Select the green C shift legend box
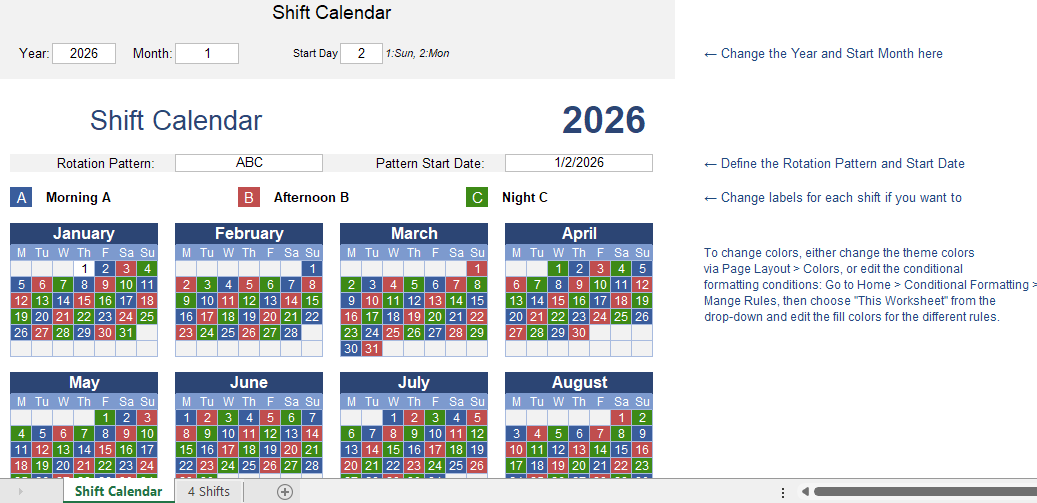The width and height of the screenshot is (1037, 503). (477, 198)
